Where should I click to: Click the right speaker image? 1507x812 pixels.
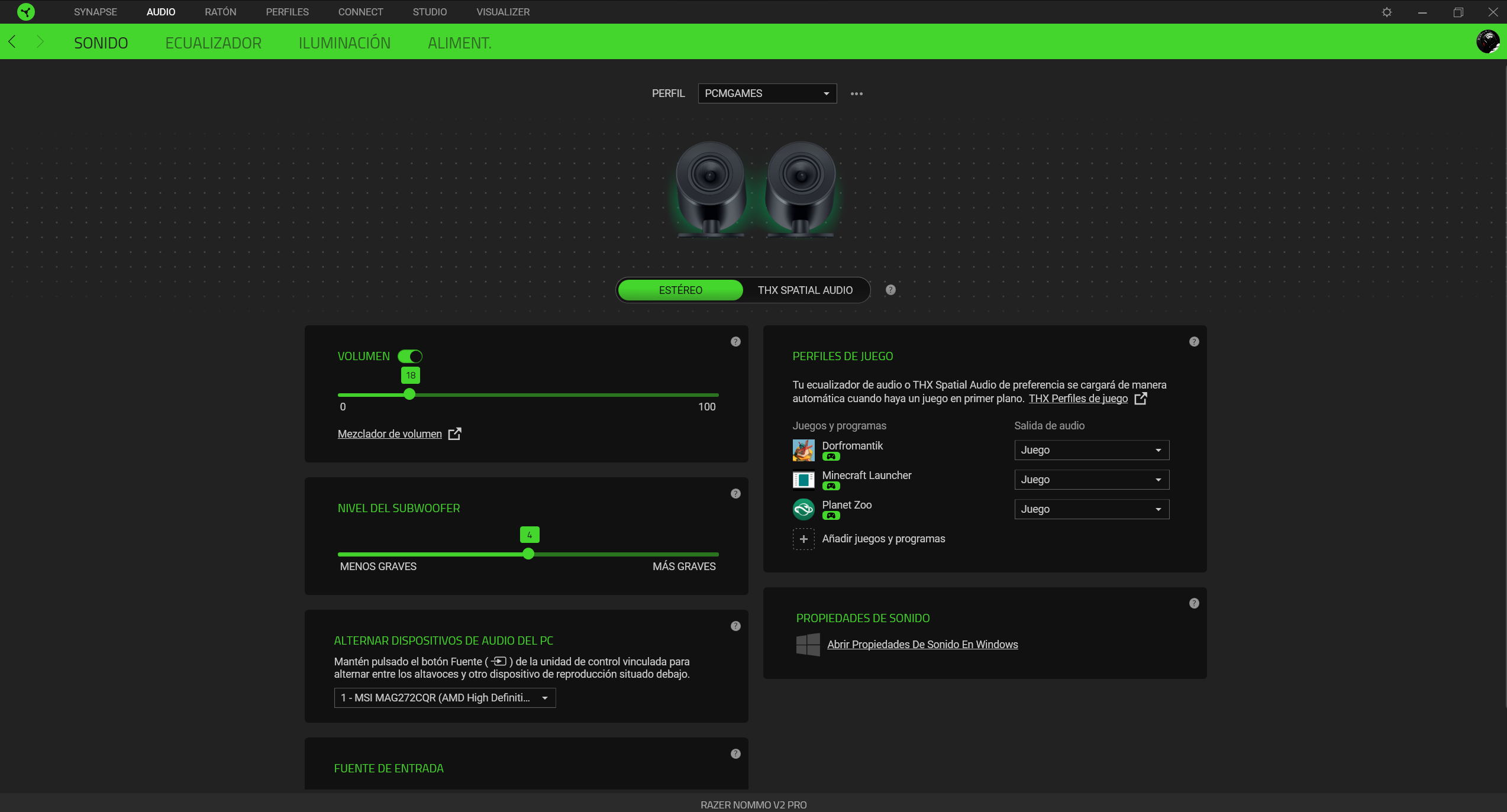point(801,189)
